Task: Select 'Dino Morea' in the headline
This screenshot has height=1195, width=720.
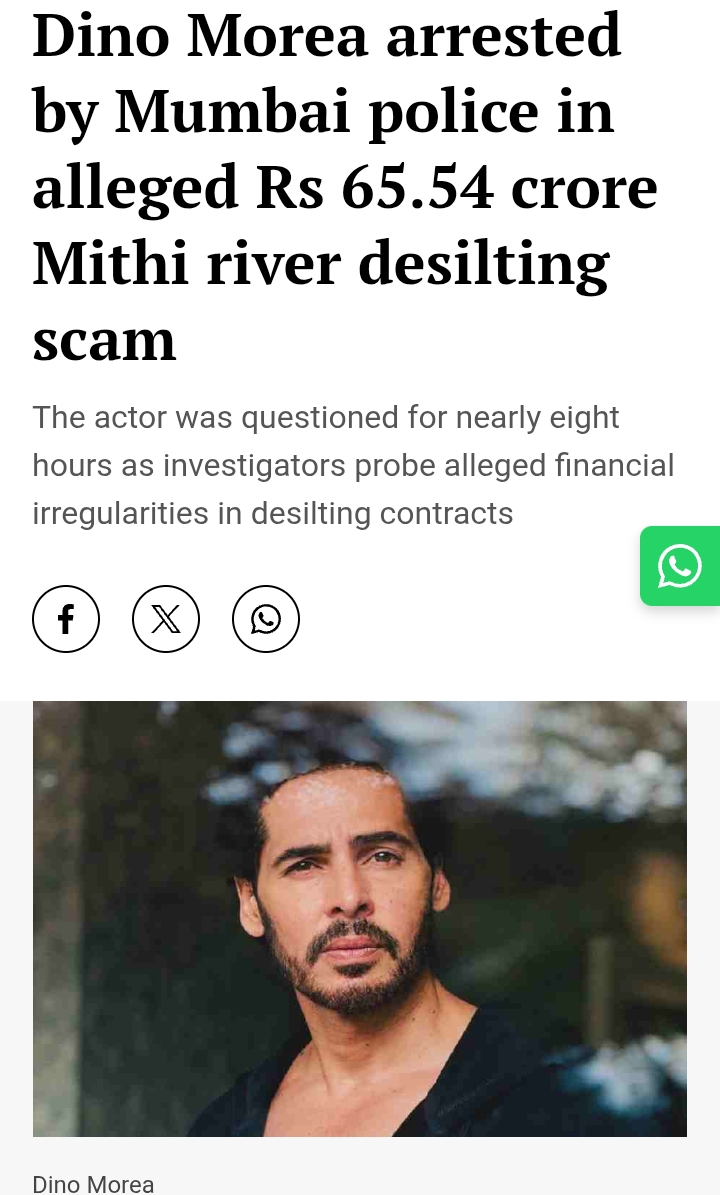Action: (x=200, y=36)
